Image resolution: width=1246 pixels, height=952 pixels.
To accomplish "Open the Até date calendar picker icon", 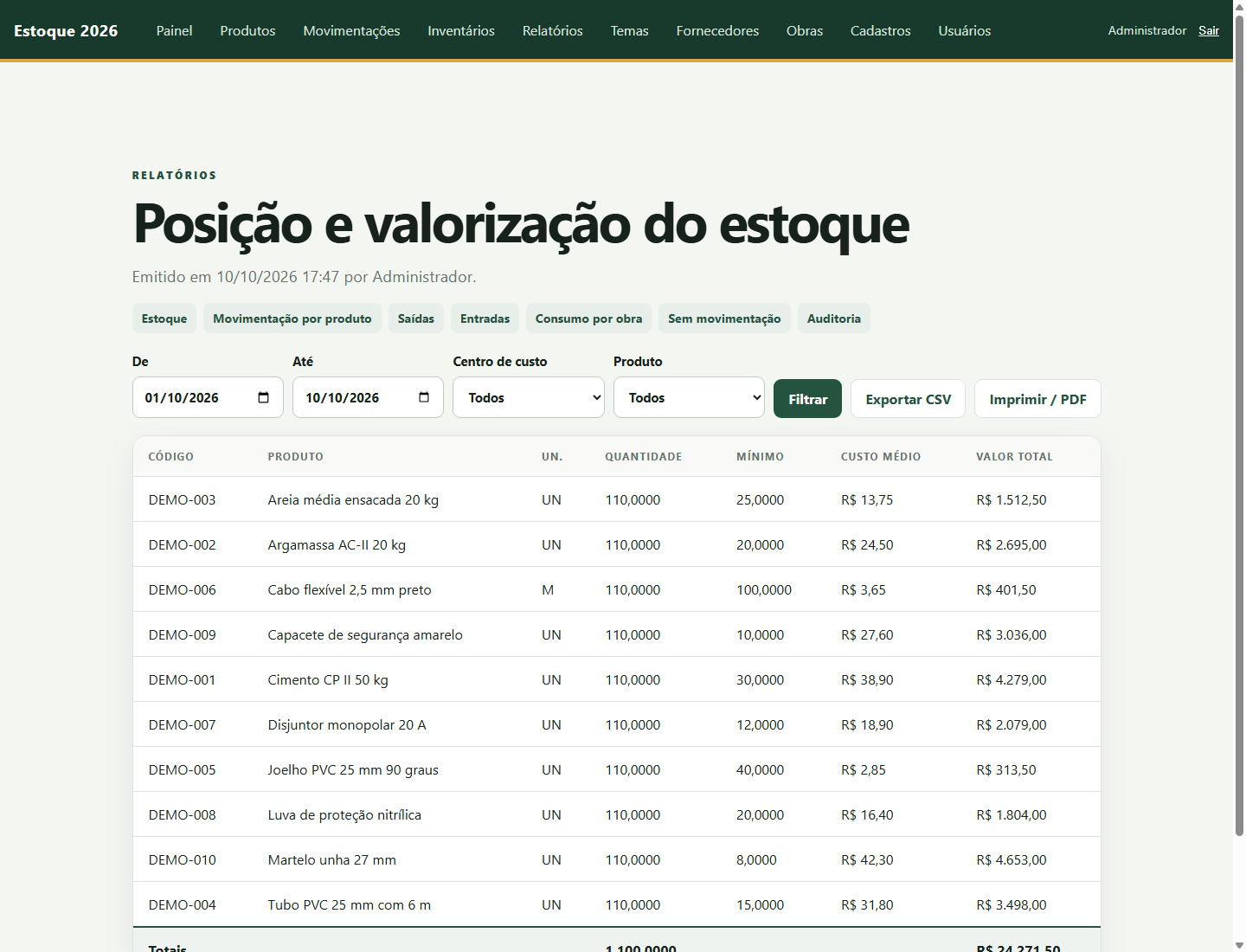I will pyautogui.click(x=424, y=397).
